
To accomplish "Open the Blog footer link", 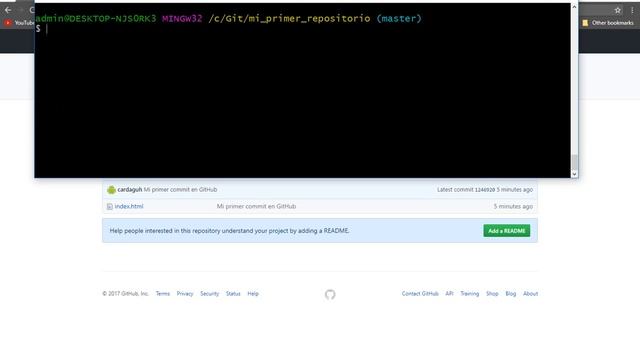I will pyautogui.click(x=511, y=293).
